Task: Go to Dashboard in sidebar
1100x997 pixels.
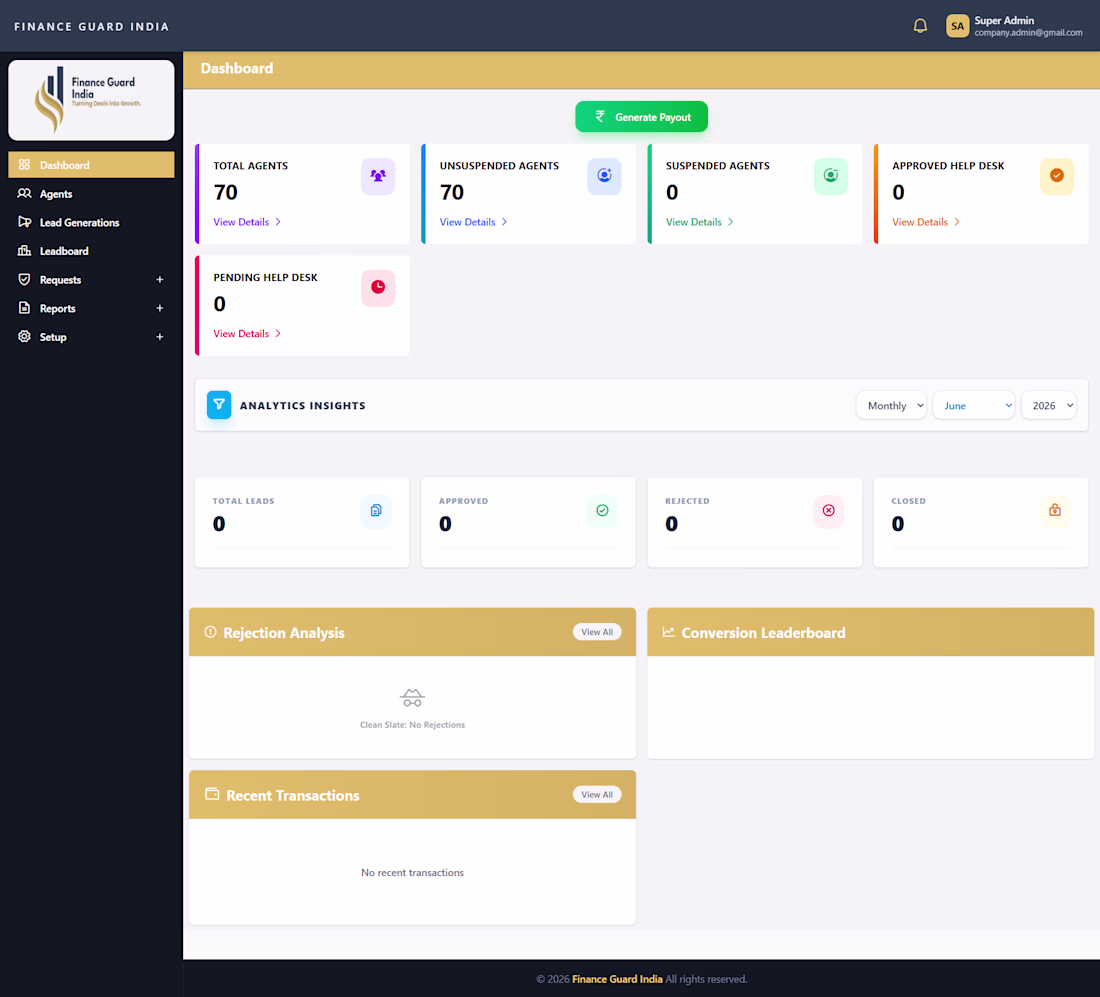Action: [91, 165]
